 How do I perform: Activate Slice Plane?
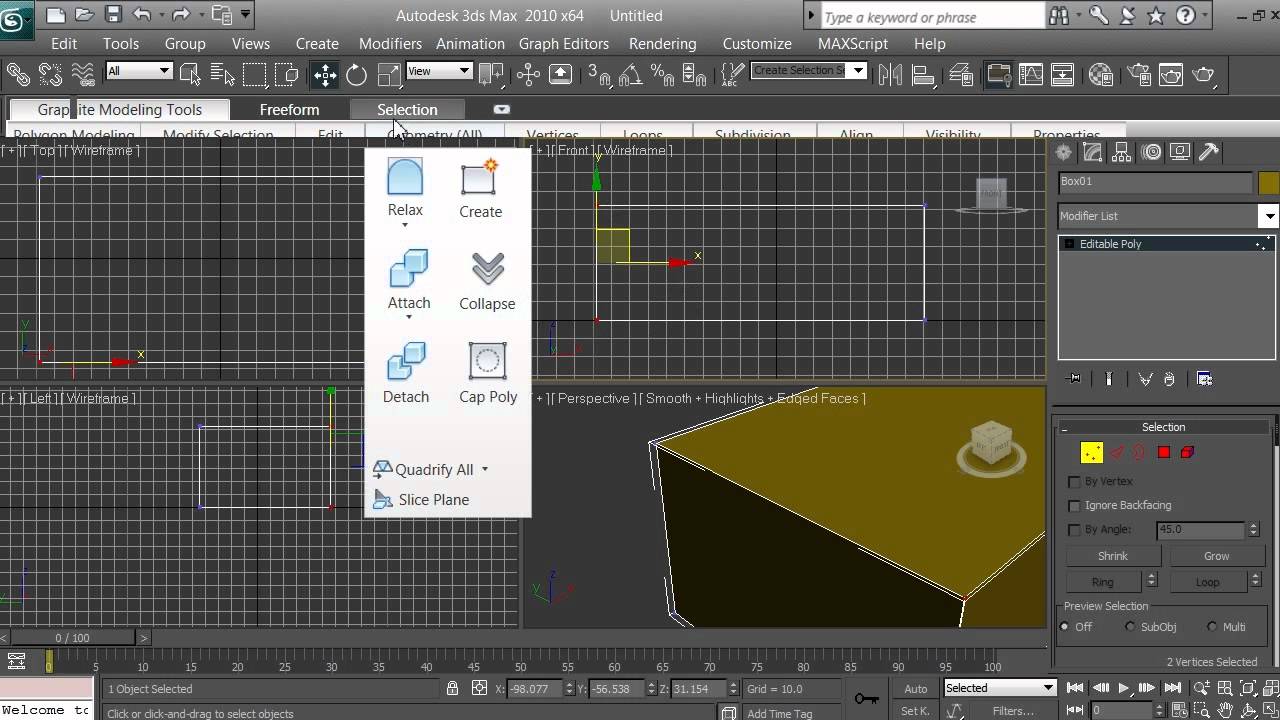coord(421,499)
